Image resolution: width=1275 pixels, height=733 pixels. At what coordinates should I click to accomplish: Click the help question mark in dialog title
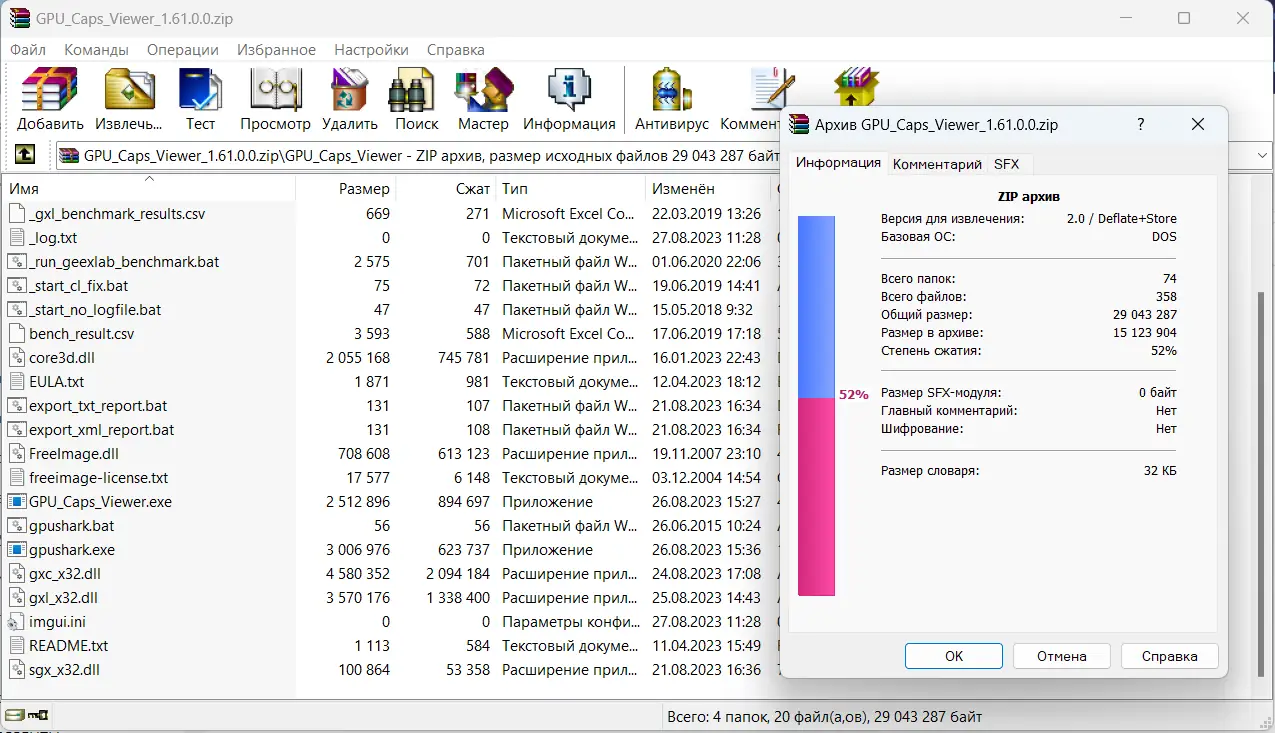pos(1141,124)
